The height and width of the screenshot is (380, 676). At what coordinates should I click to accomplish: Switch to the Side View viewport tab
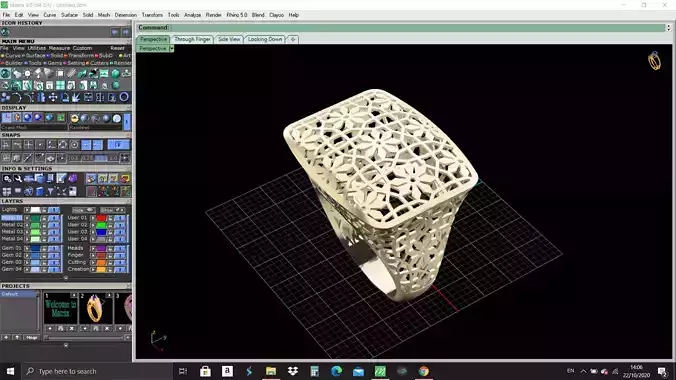[x=229, y=39]
